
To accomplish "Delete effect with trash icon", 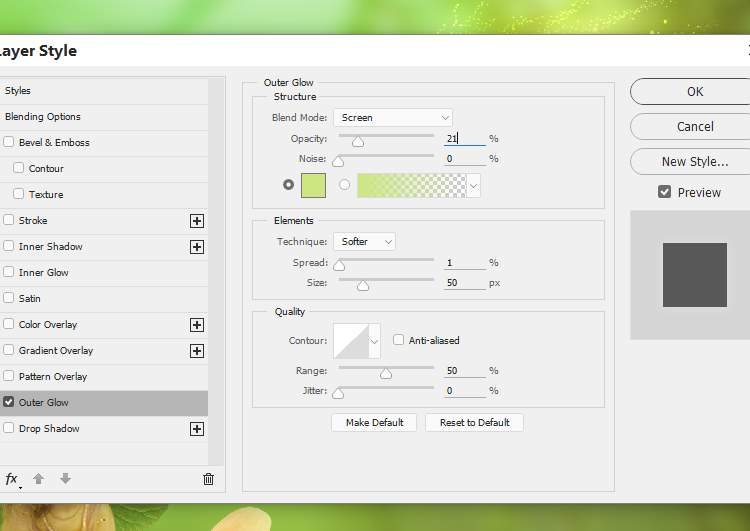I will tap(208, 479).
